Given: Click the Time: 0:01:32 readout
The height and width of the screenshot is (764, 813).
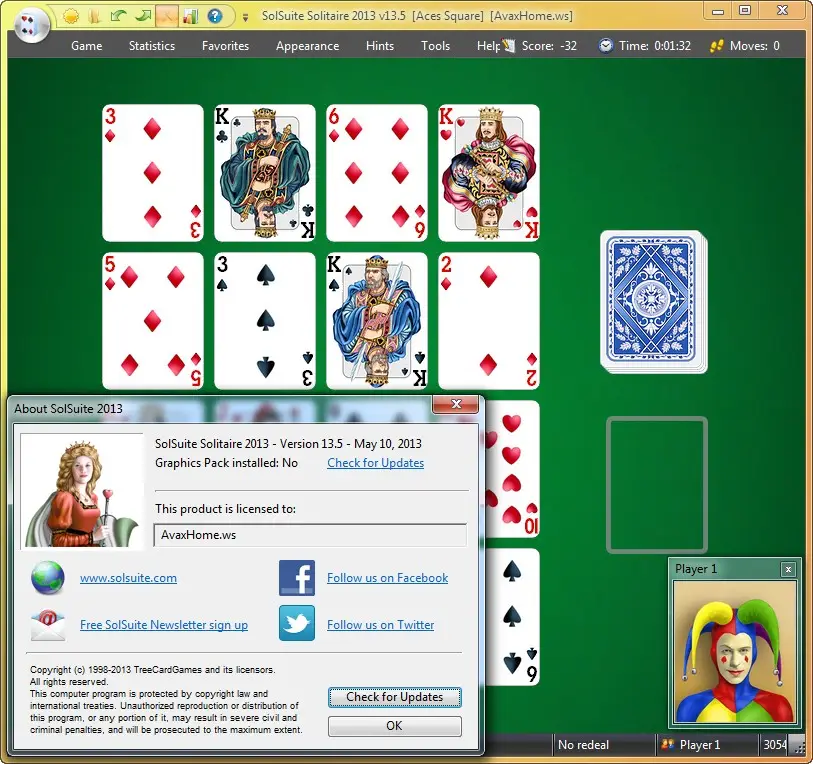Looking at the screenshot, I should pyautogui.click(x=655, y=46).
